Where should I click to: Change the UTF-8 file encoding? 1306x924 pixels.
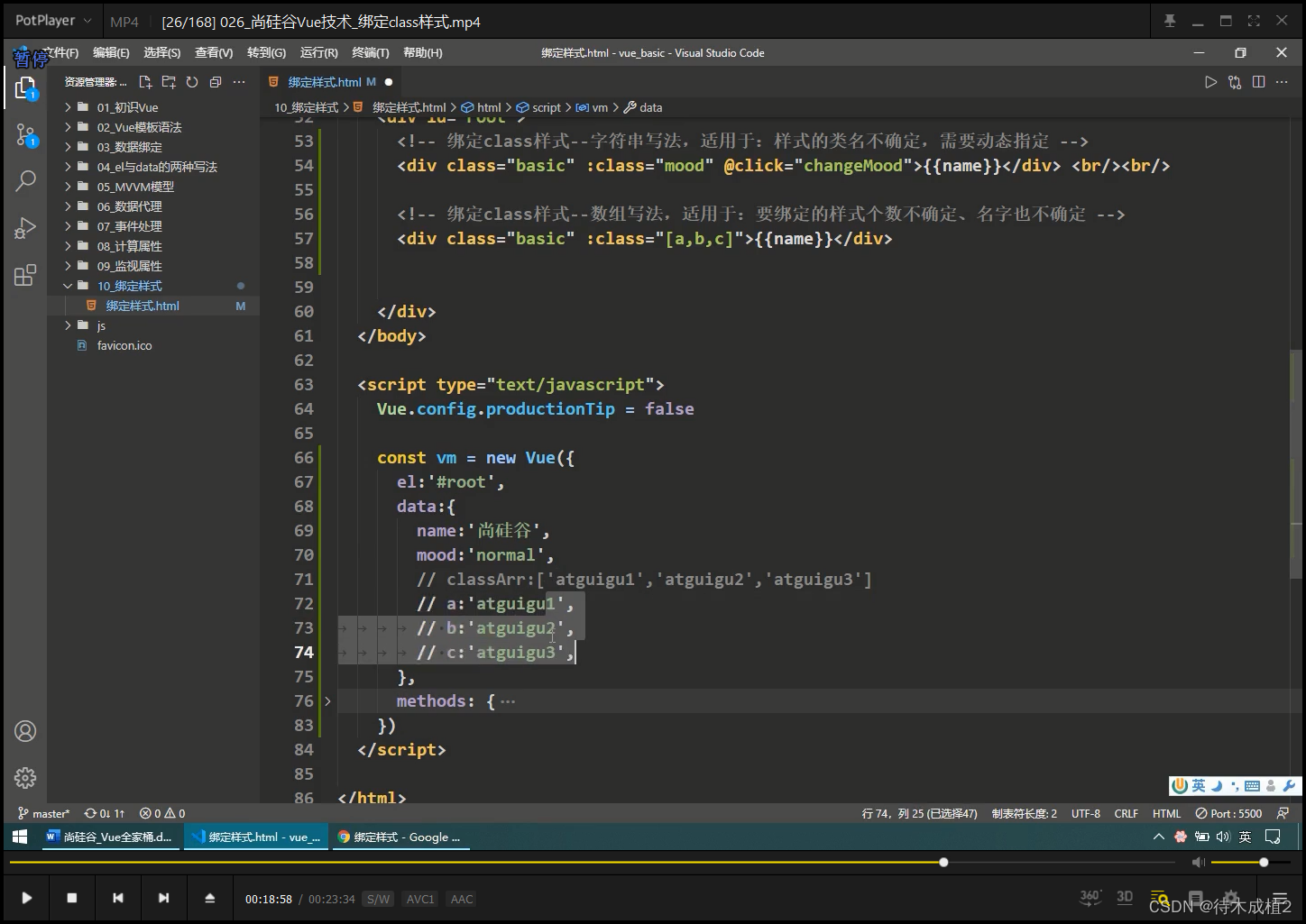click(x=1086, y=813)
